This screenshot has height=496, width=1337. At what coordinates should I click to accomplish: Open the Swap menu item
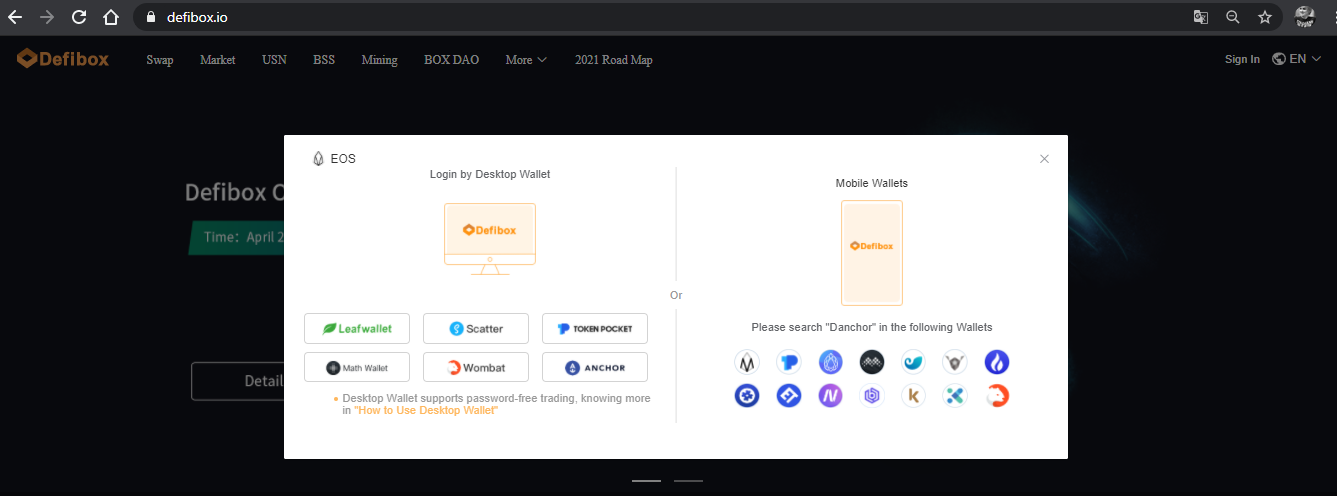(x=160, y=60)
